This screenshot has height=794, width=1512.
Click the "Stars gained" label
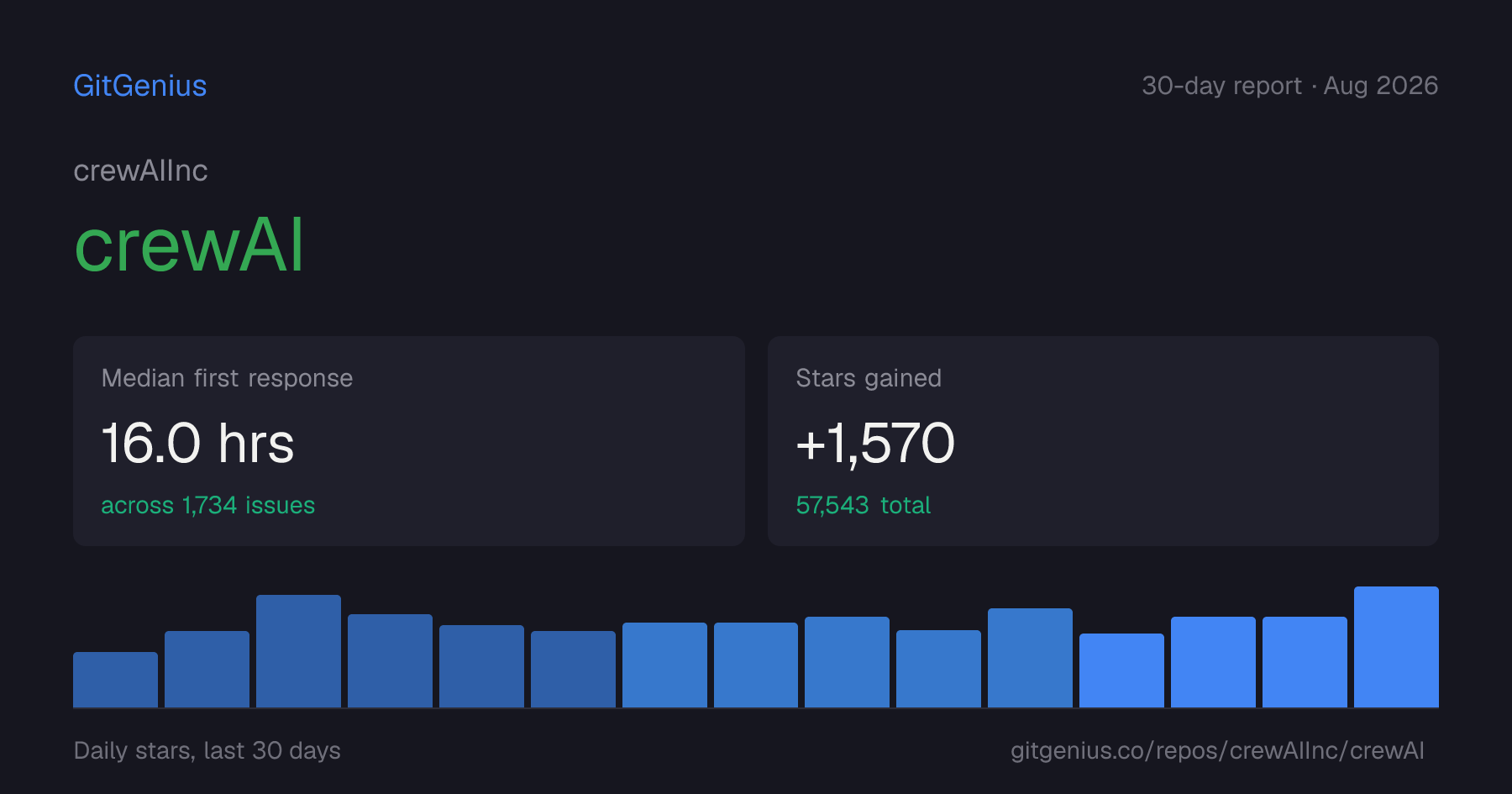869,378
